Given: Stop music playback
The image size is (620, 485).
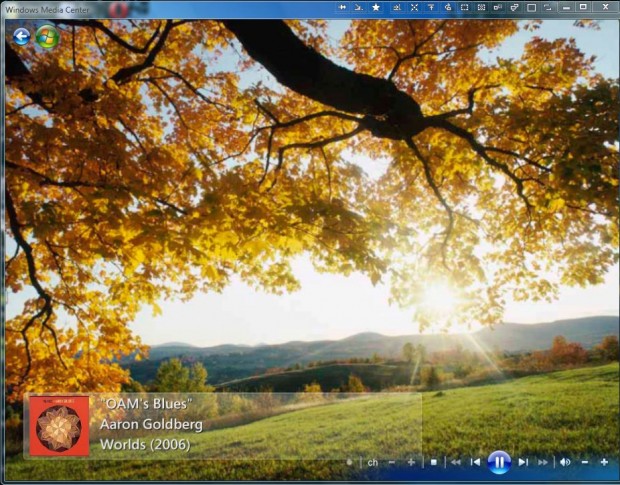Looking at the screenshot, I should pos(434,462).
